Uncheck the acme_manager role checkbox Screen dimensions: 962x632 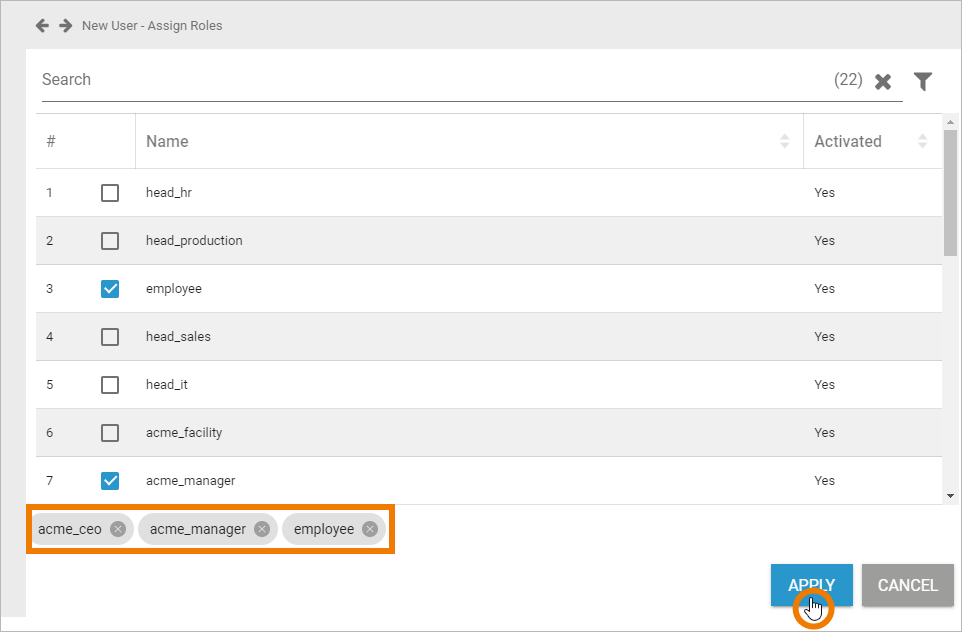(x=110, y=481)
